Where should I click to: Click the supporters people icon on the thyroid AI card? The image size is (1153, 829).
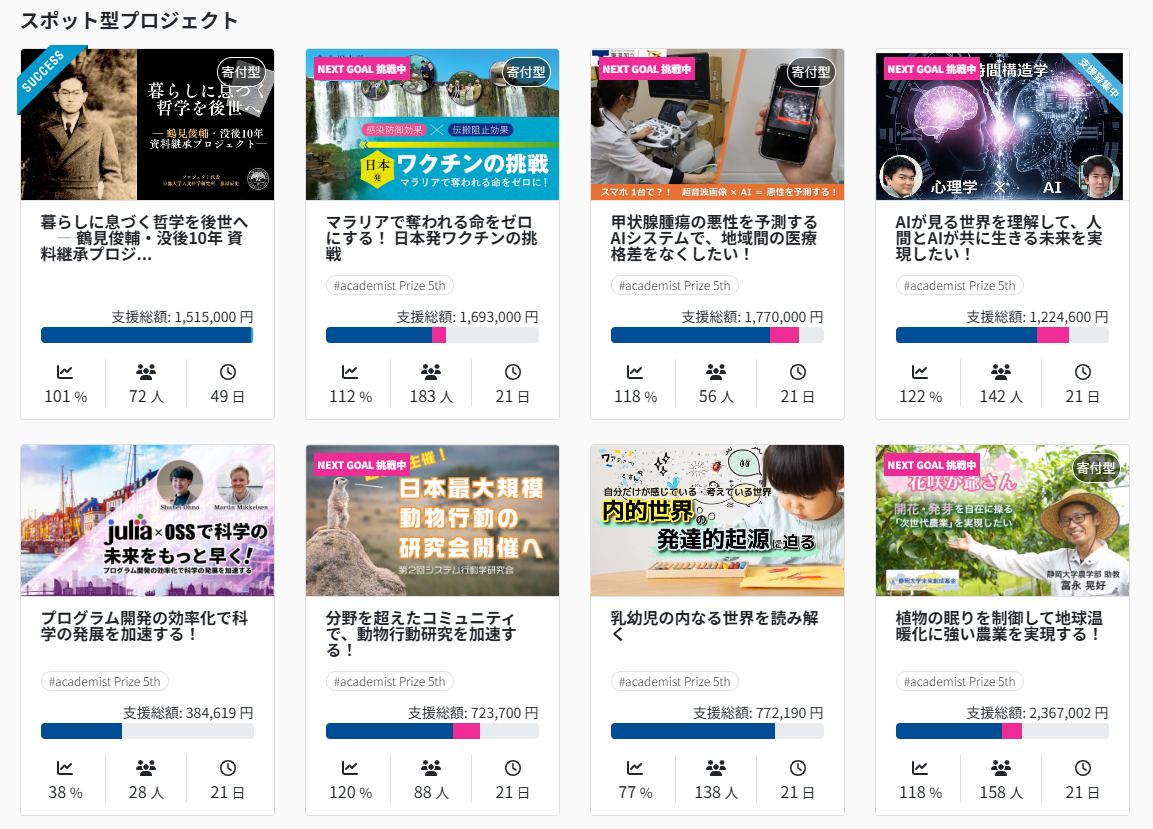click(716, 372)
